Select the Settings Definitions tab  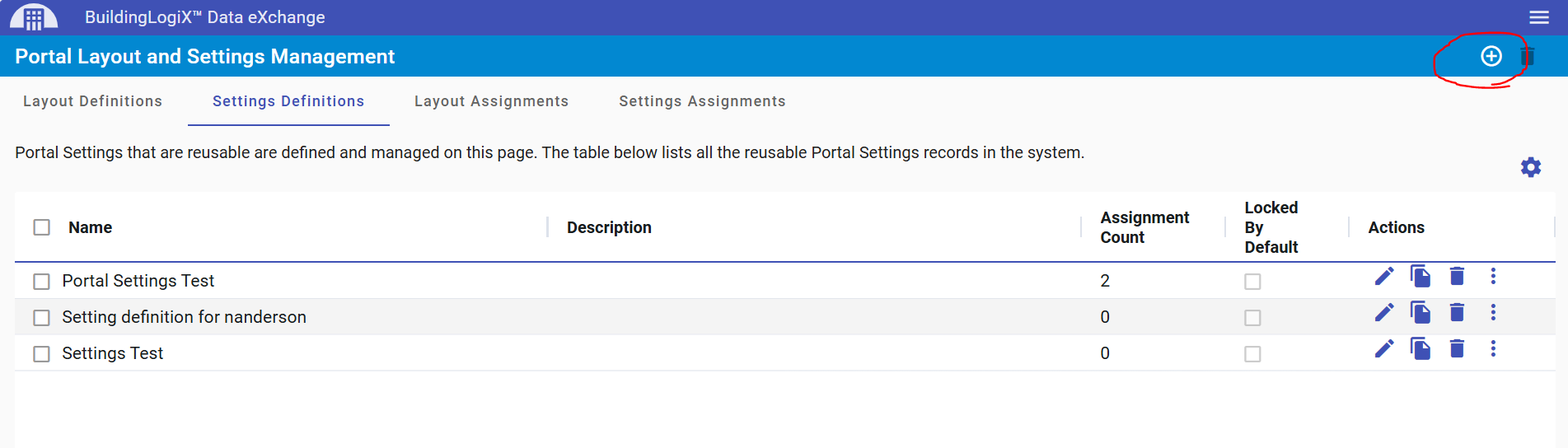[288, 101]
